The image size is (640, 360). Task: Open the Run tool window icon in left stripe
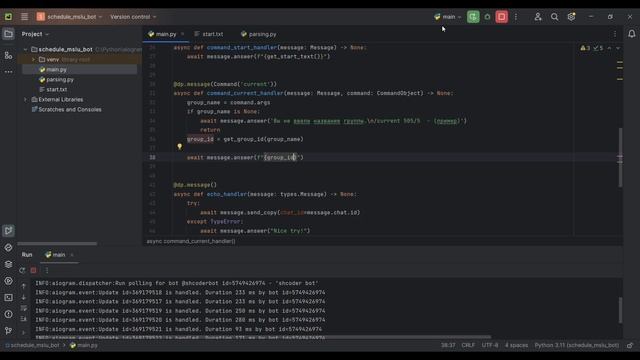tap(8, 231)
